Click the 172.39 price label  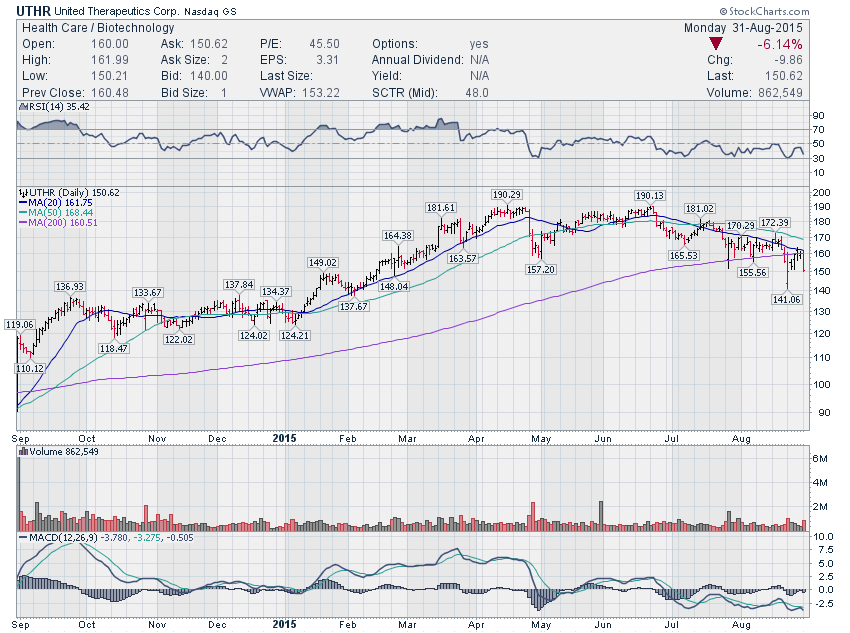[775, 223]
